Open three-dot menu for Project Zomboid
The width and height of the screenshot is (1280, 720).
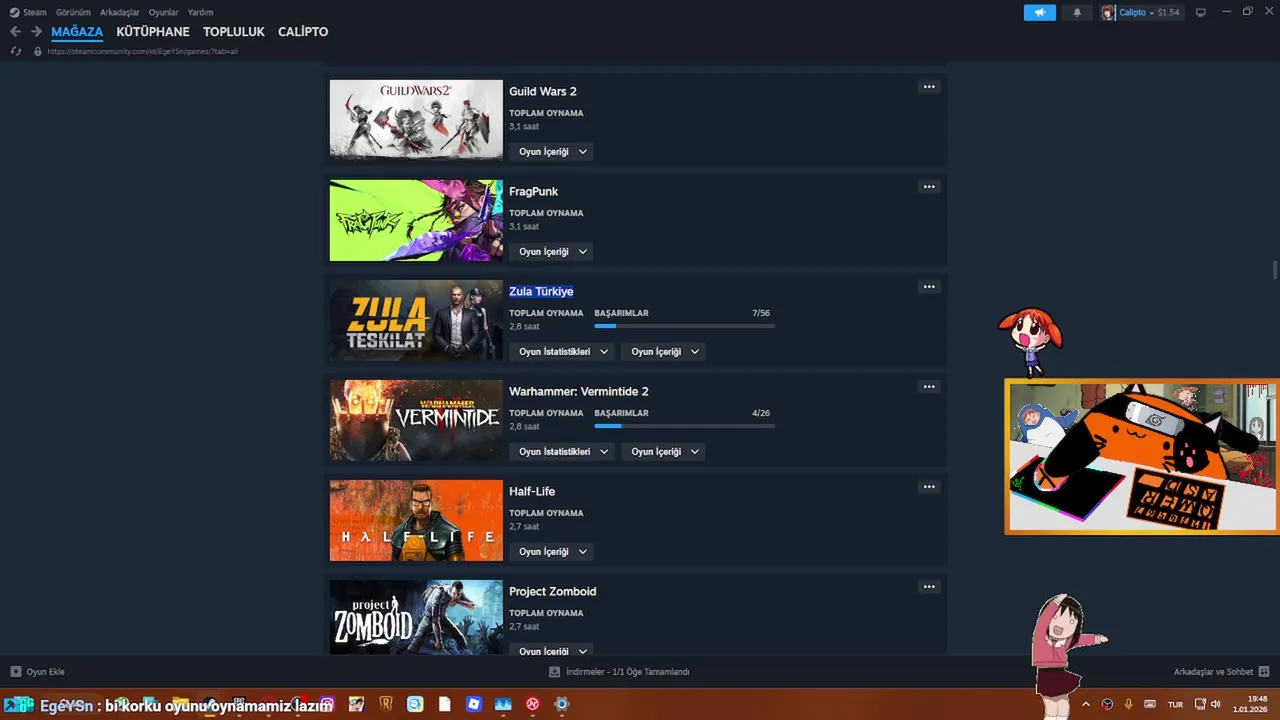point(929,587)
